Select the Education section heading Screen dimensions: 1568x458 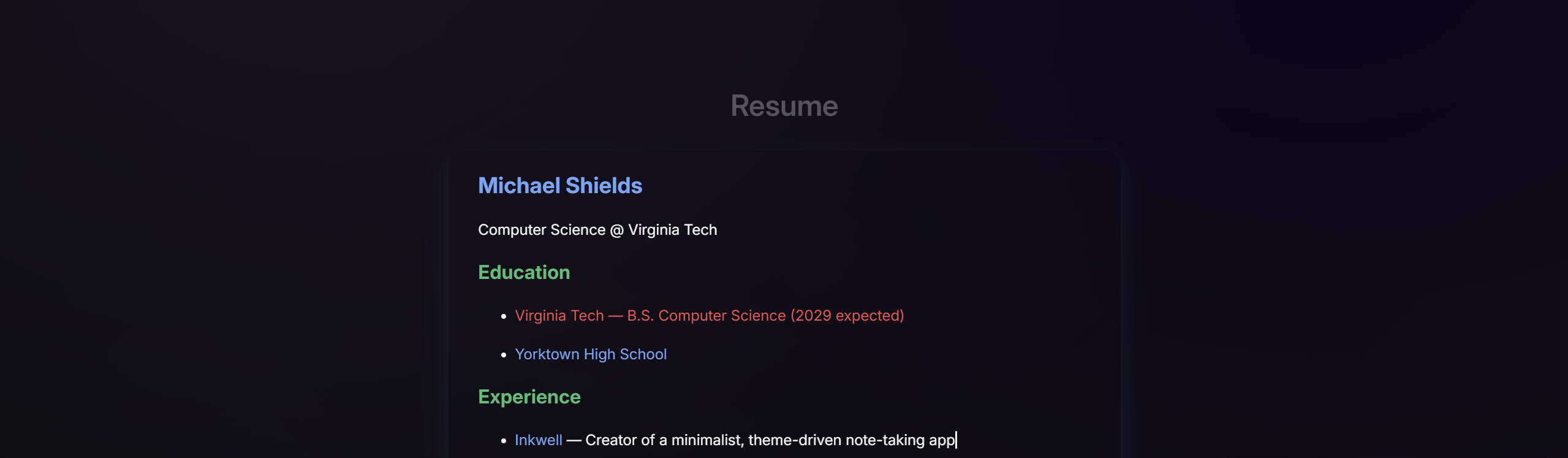point(523,272)
